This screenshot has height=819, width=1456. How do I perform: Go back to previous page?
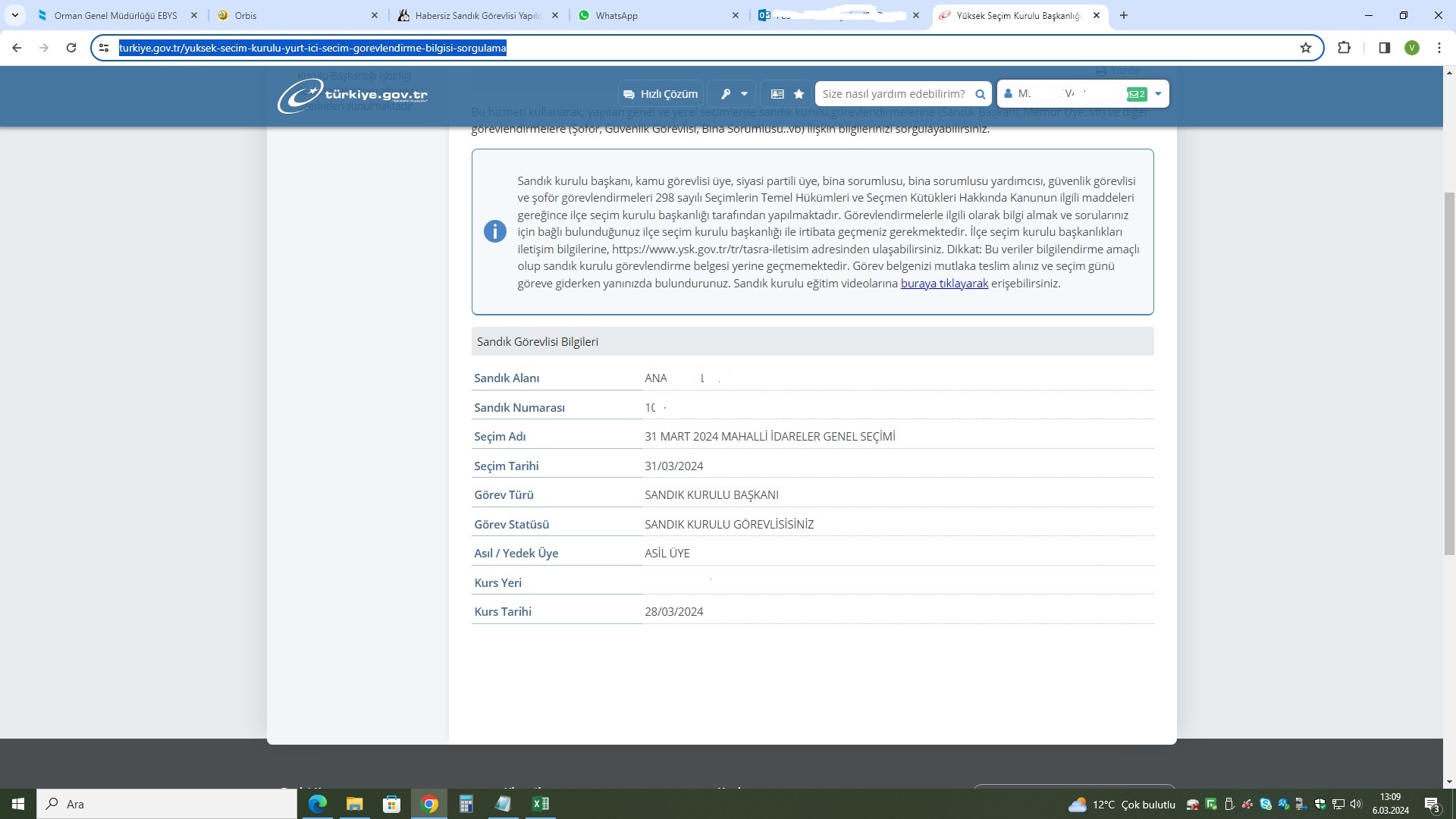click(x=17, y=48)
